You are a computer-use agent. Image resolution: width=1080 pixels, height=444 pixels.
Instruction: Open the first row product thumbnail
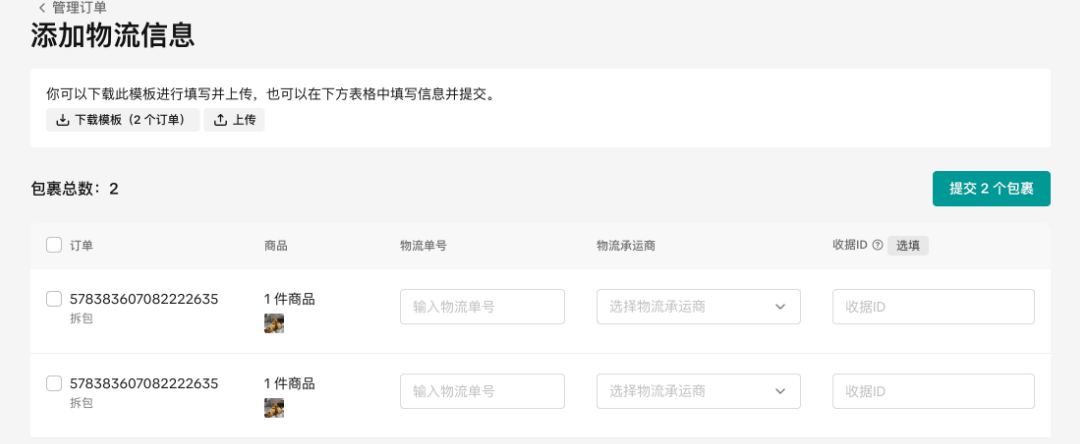[x=274, y=324]
